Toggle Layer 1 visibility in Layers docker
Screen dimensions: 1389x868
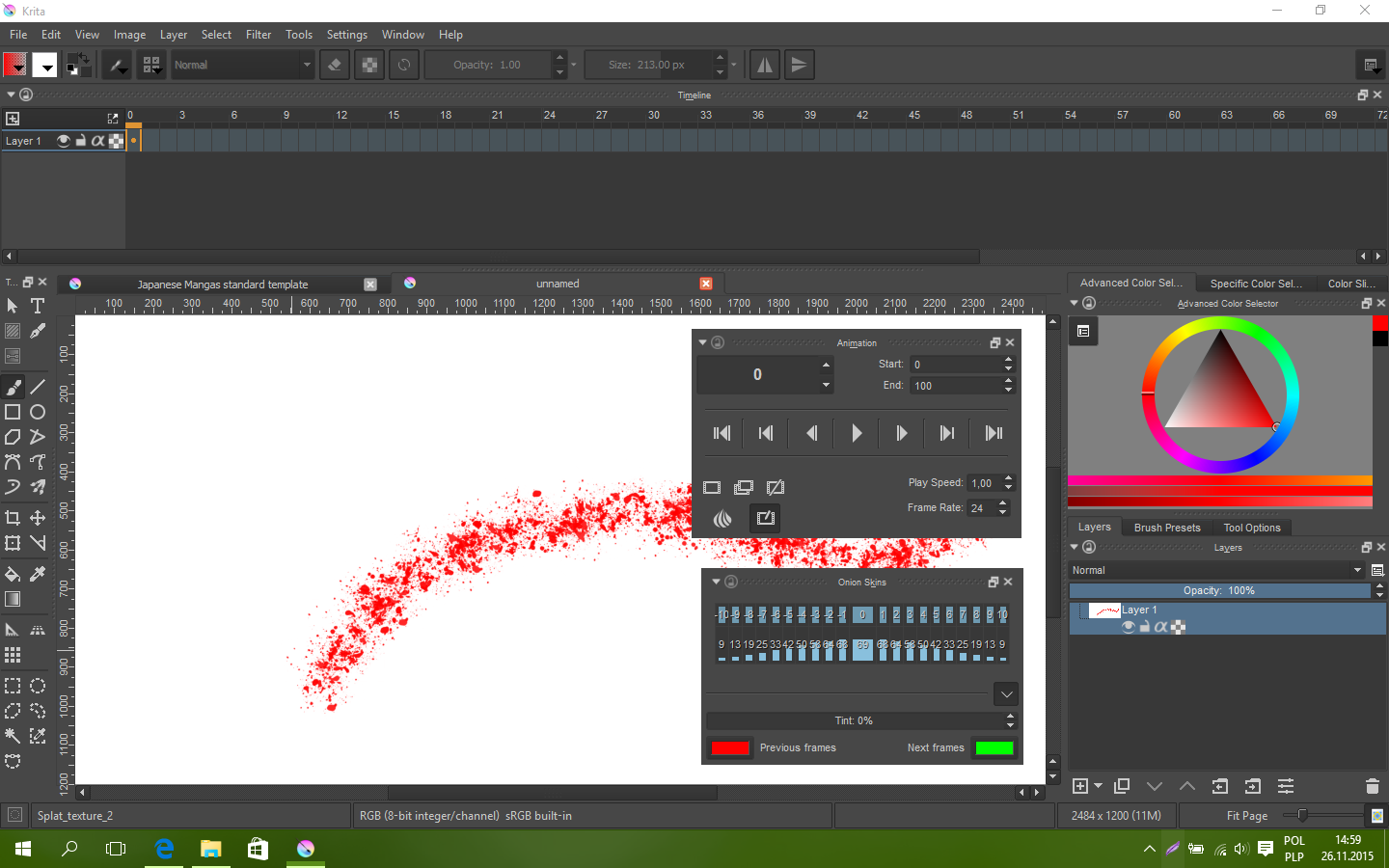point(1129,627)
